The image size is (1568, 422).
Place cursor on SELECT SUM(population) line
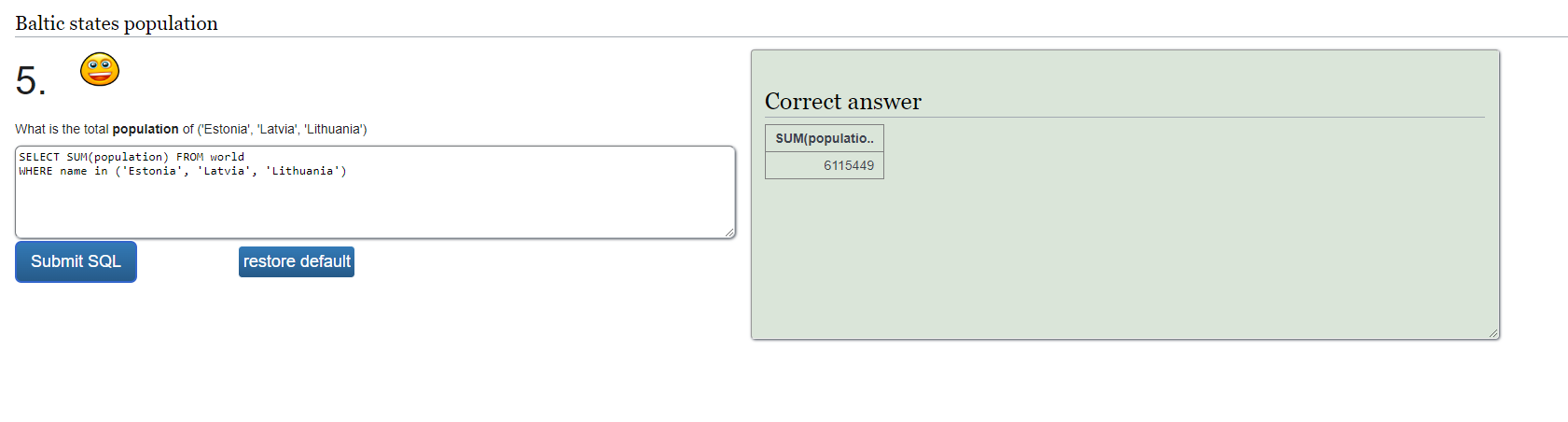[x=132, y=157]
